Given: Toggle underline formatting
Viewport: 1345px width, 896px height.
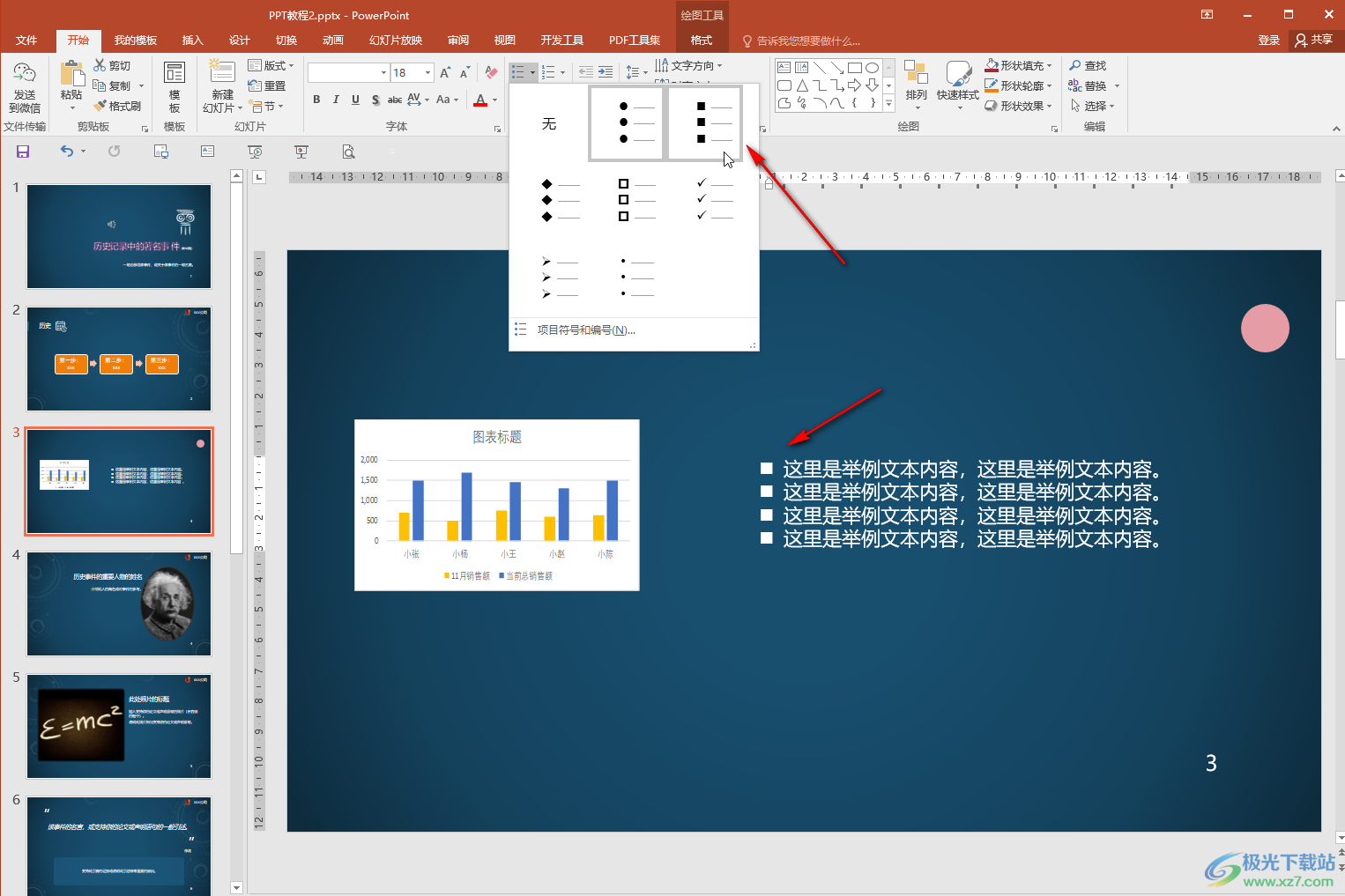Looking at the screenshot, I should point(355,100).
